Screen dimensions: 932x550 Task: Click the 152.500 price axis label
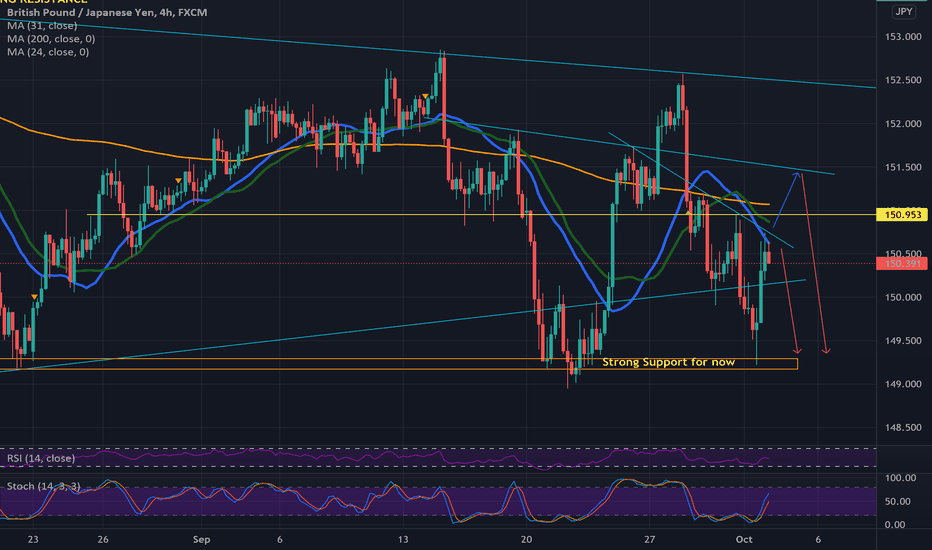903,80
